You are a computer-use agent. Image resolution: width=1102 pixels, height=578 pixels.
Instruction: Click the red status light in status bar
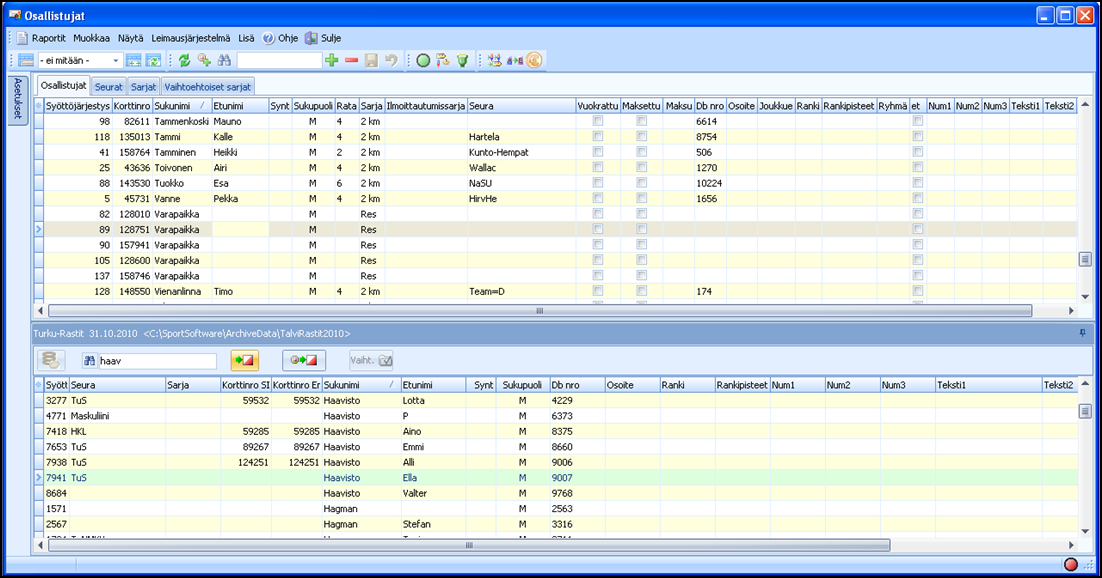pos(1071,564)
